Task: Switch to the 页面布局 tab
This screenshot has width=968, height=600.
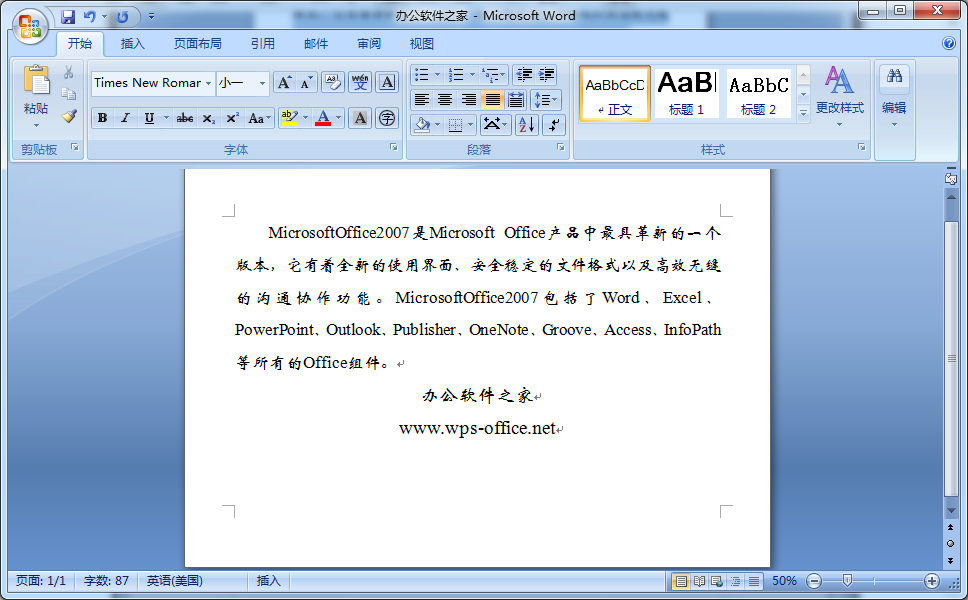Action: click(x=198, y=44)
